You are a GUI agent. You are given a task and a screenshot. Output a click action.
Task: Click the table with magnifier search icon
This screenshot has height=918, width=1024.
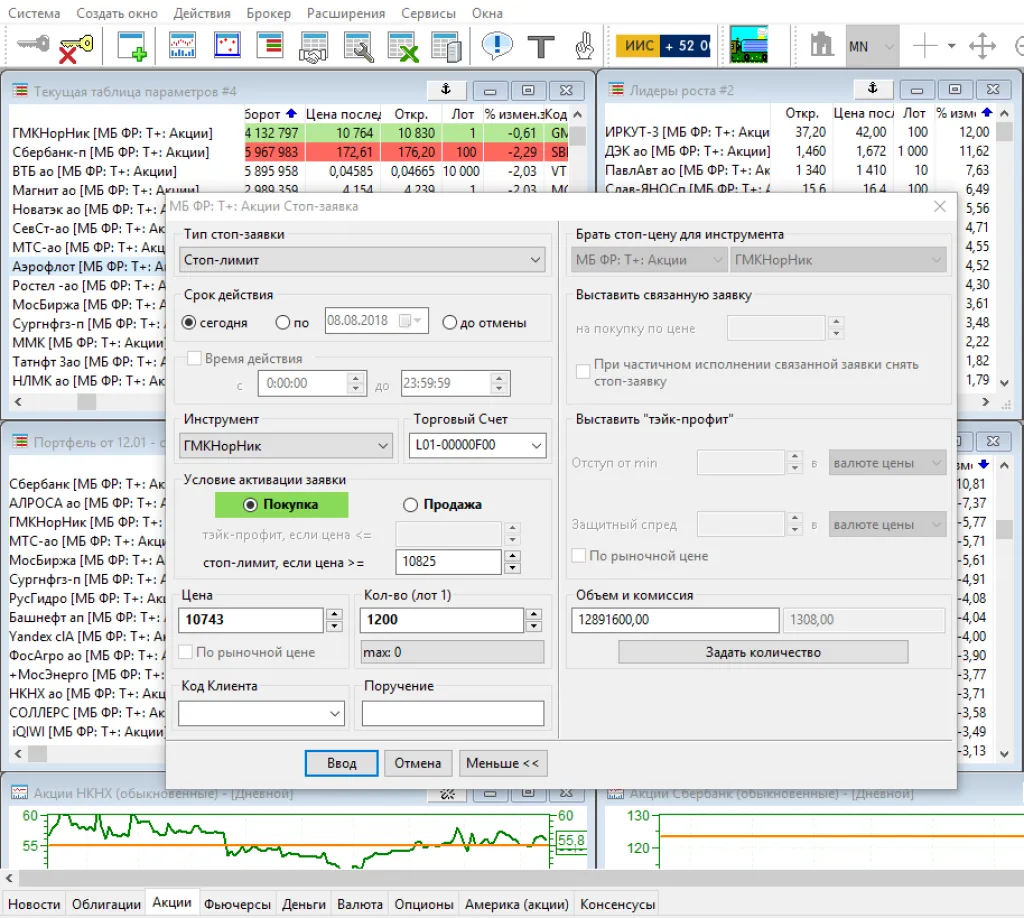click(x=358, y=46)
